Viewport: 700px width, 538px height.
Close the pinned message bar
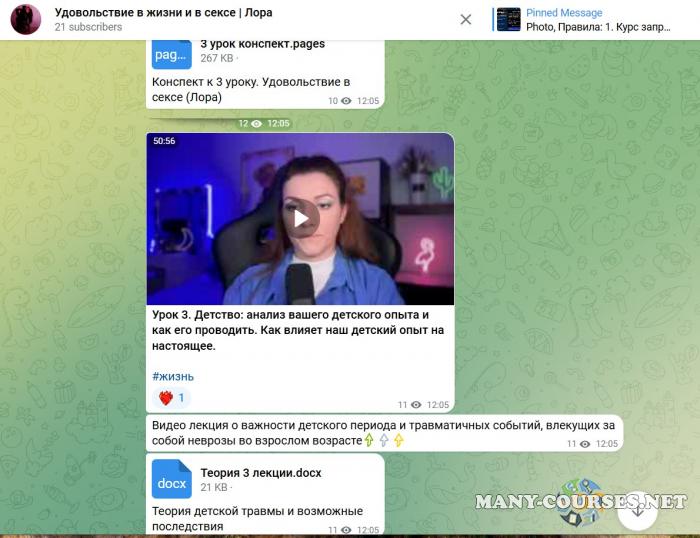466,20
